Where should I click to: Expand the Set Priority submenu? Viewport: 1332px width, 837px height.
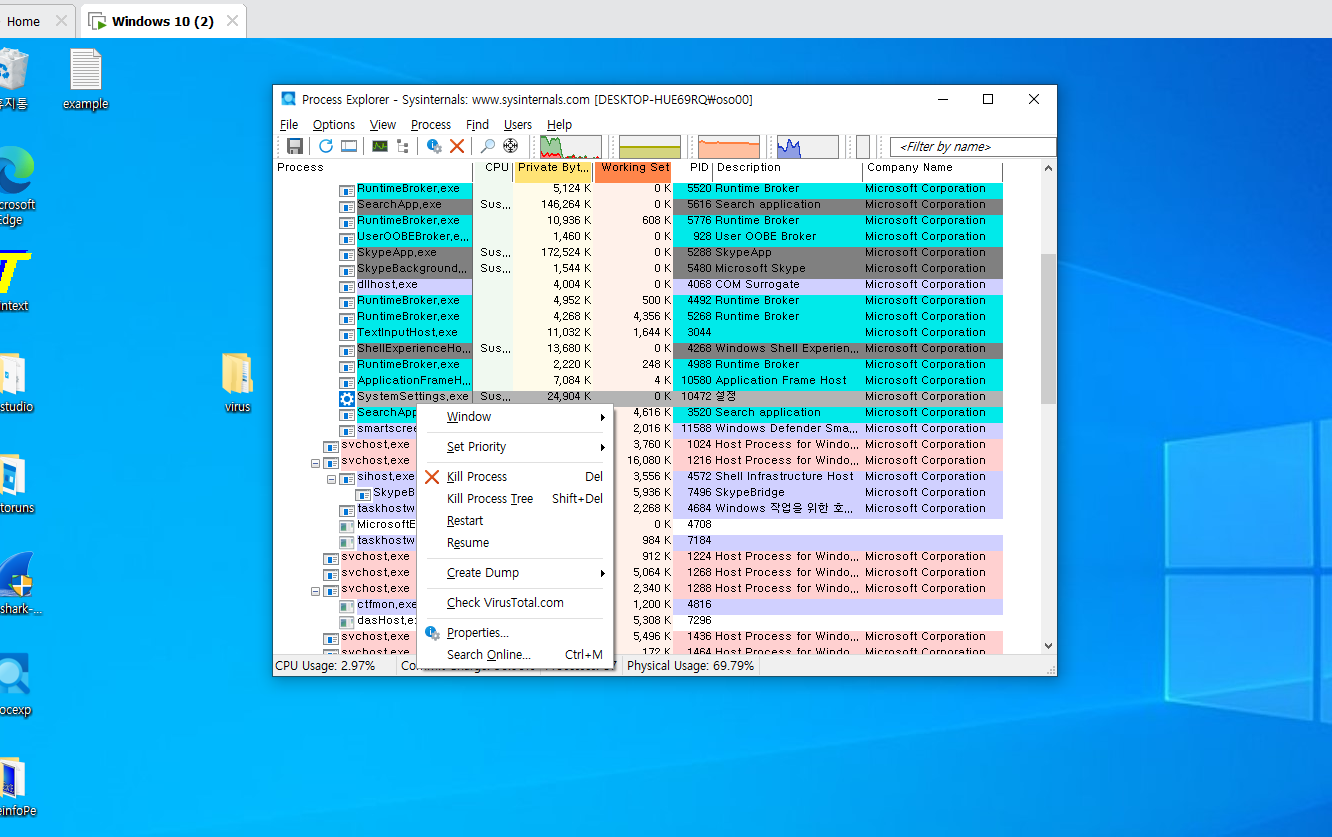coord(515,447)
